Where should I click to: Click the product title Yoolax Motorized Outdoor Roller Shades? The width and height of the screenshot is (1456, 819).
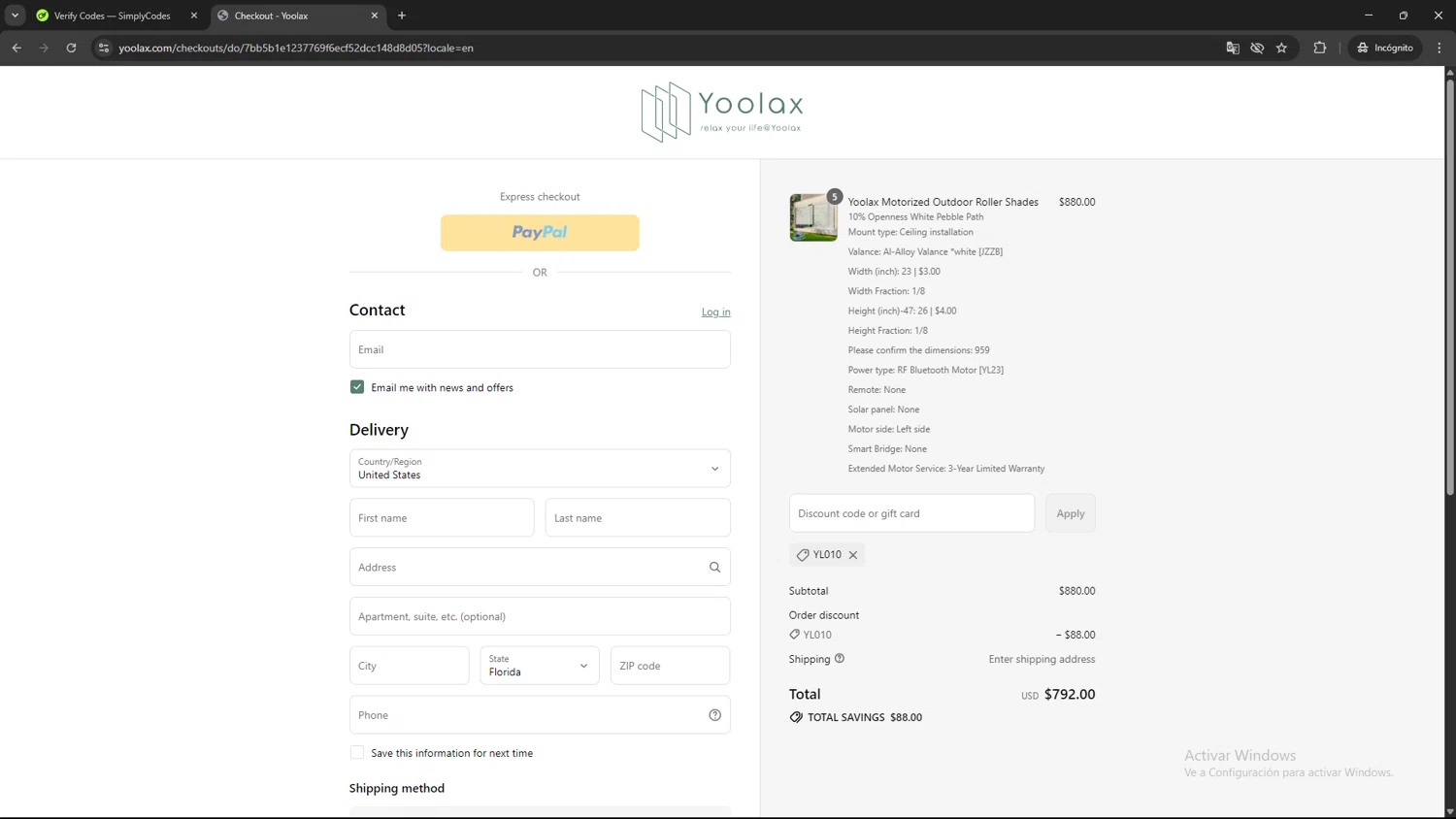pyautogui.click(x=943, y=202)
